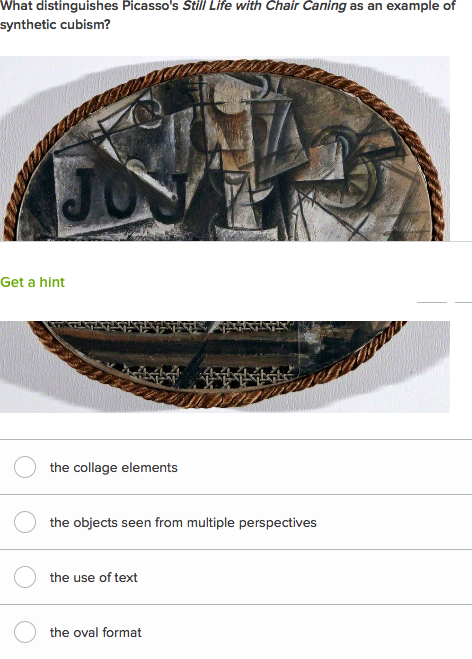
Task: Click the lower chair caning image portion
Action: pos(225,366)
